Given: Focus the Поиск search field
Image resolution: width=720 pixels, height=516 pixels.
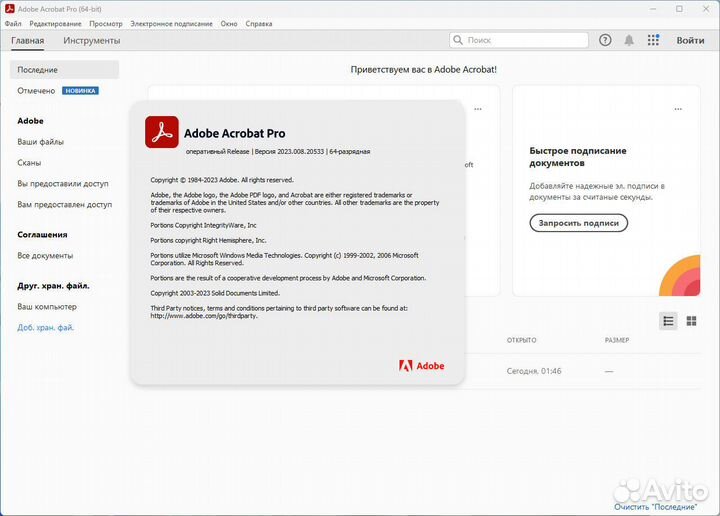Looking at the screenshot, I should point(519,40).
